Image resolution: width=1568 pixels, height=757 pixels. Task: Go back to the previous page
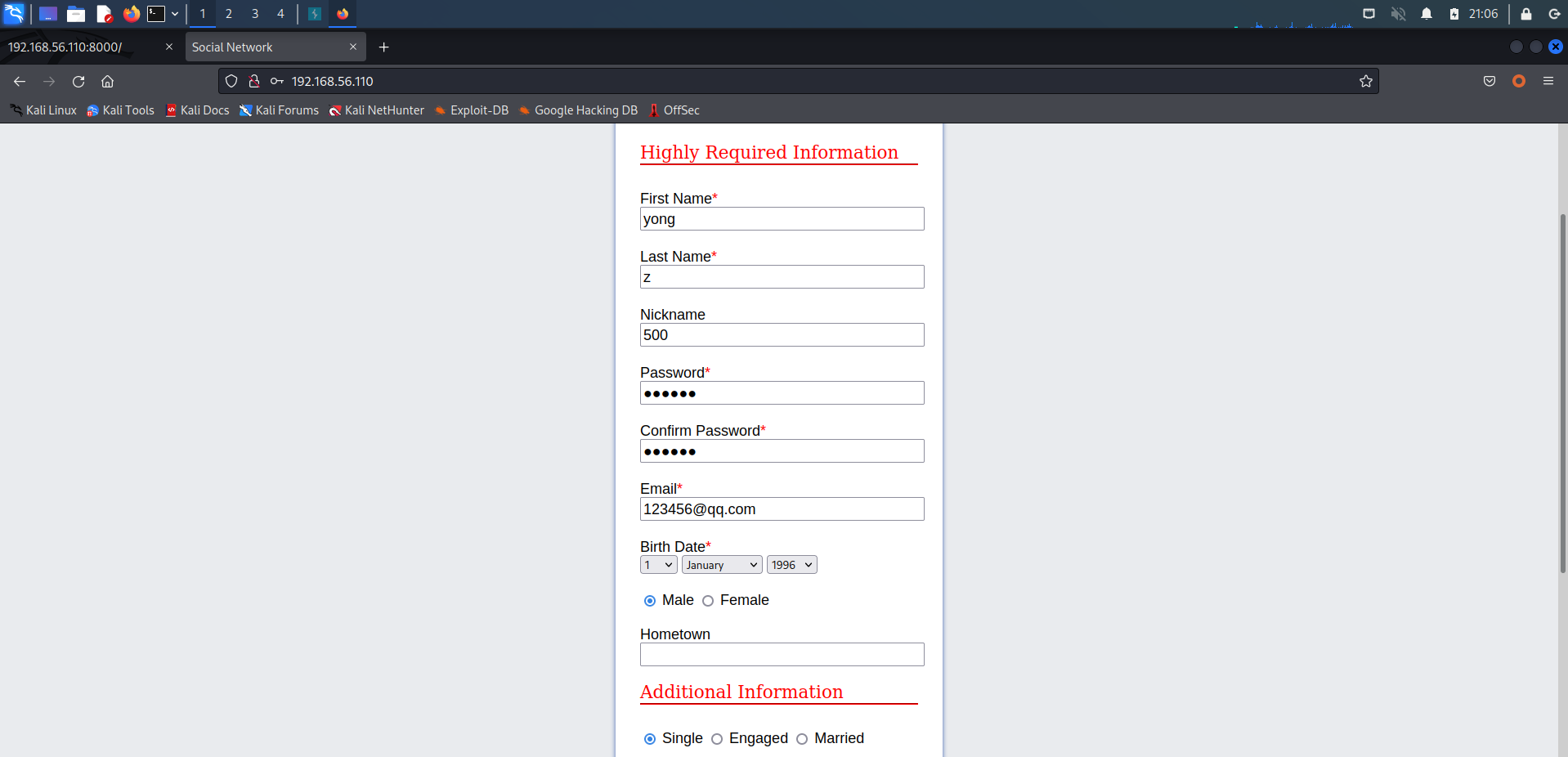(x=20, y=81)
